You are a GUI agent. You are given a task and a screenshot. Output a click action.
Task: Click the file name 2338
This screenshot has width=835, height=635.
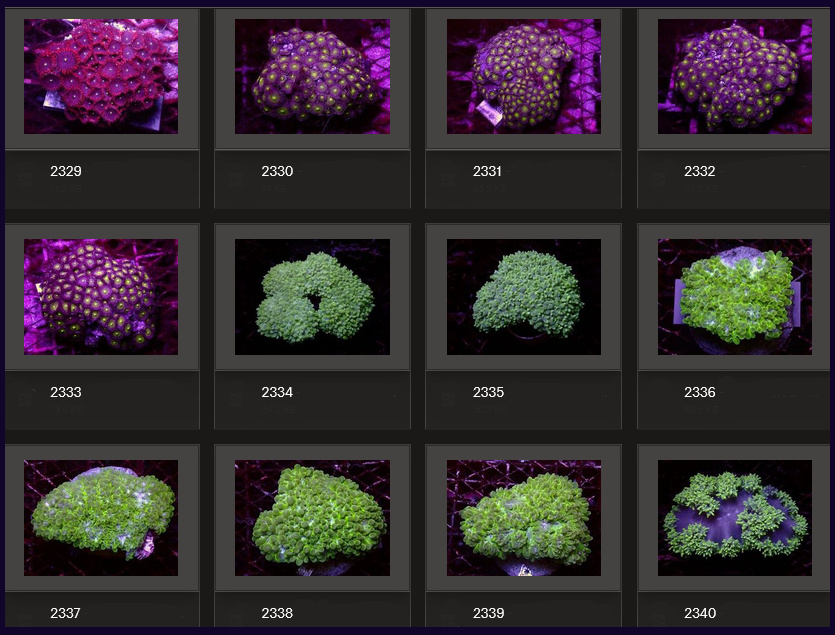click(x=277, y=613)
